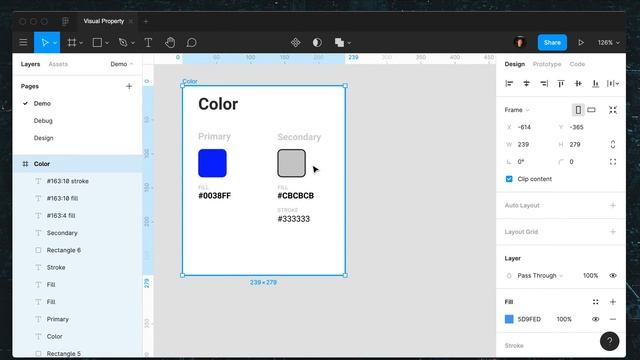Add a new fill with plus
Screen dimensions: 640x360
(x=613, y=302)
